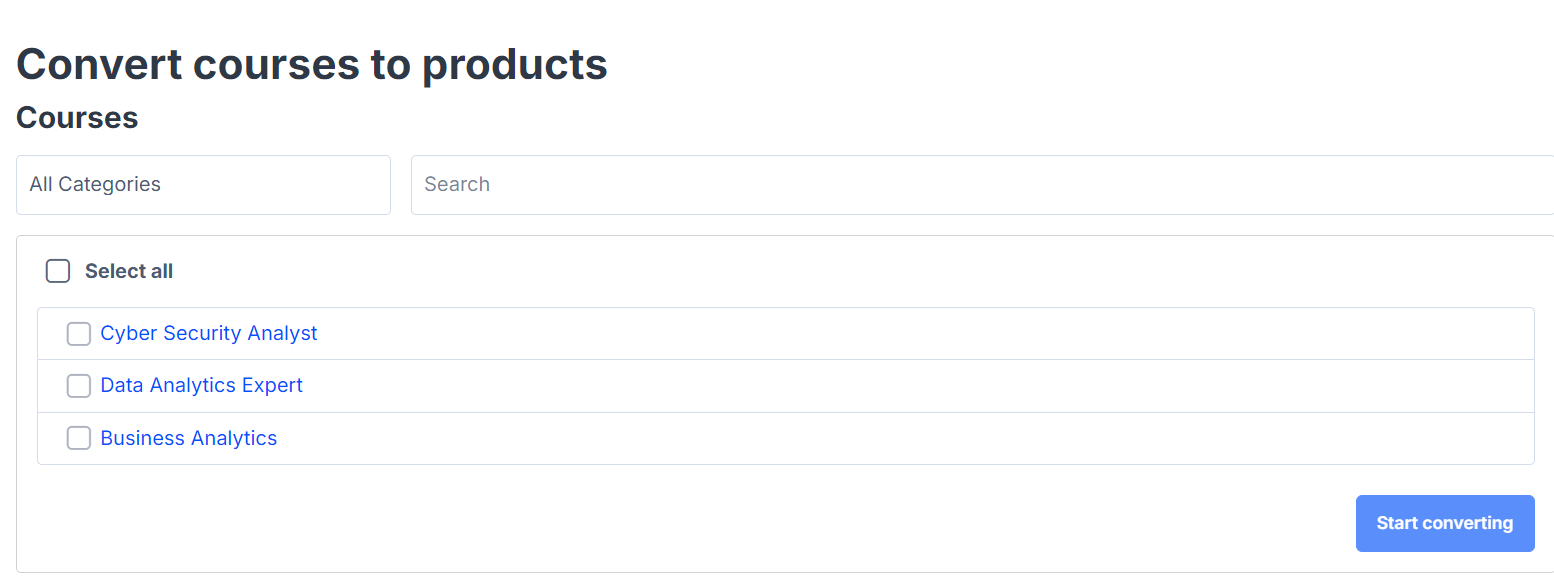Enable the Data Analytics Expert checkbox
This screenshot has width=1554, height=576.
[x=79, y=386]
